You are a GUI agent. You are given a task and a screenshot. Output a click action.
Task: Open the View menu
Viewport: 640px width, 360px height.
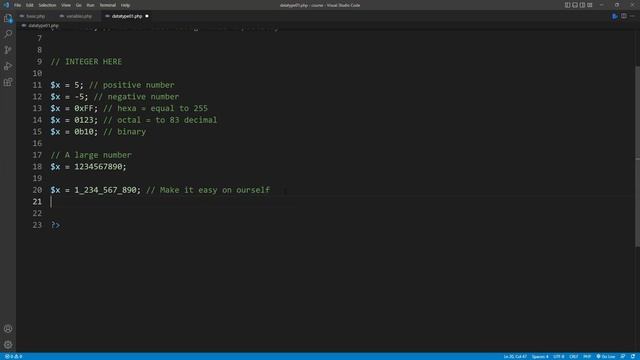click(x=66, y=5)
